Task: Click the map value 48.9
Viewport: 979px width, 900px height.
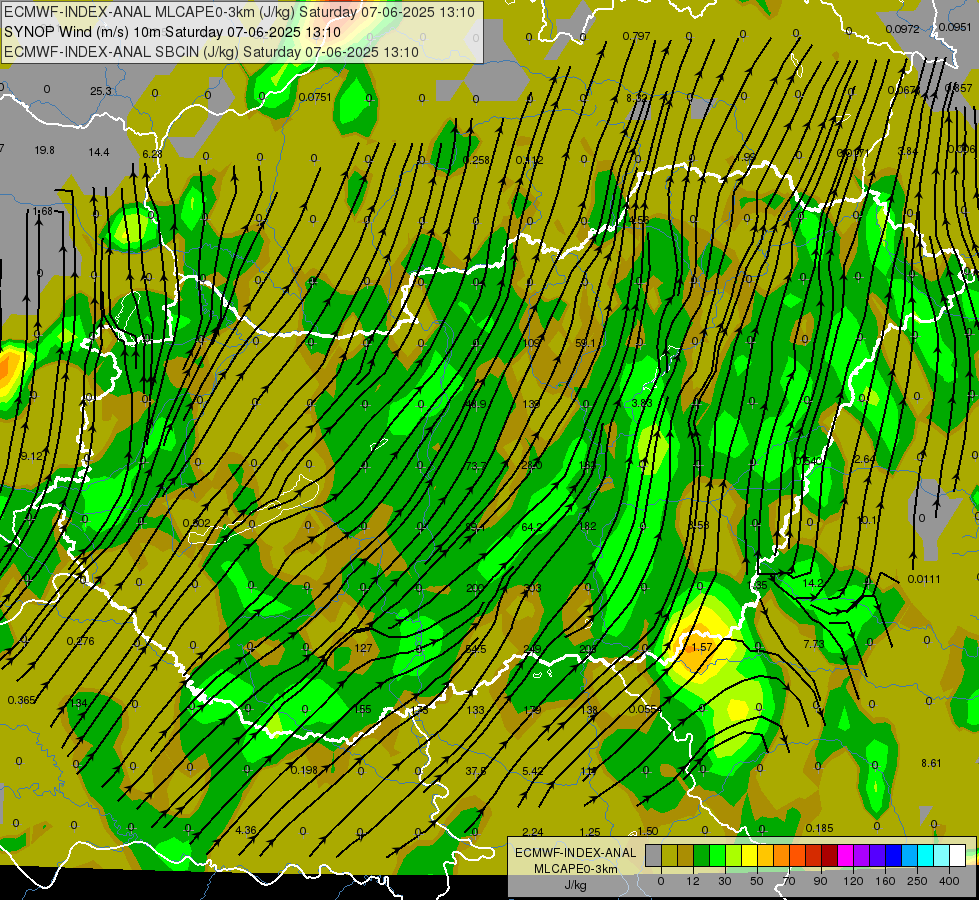Action: (x=475, y=404)
